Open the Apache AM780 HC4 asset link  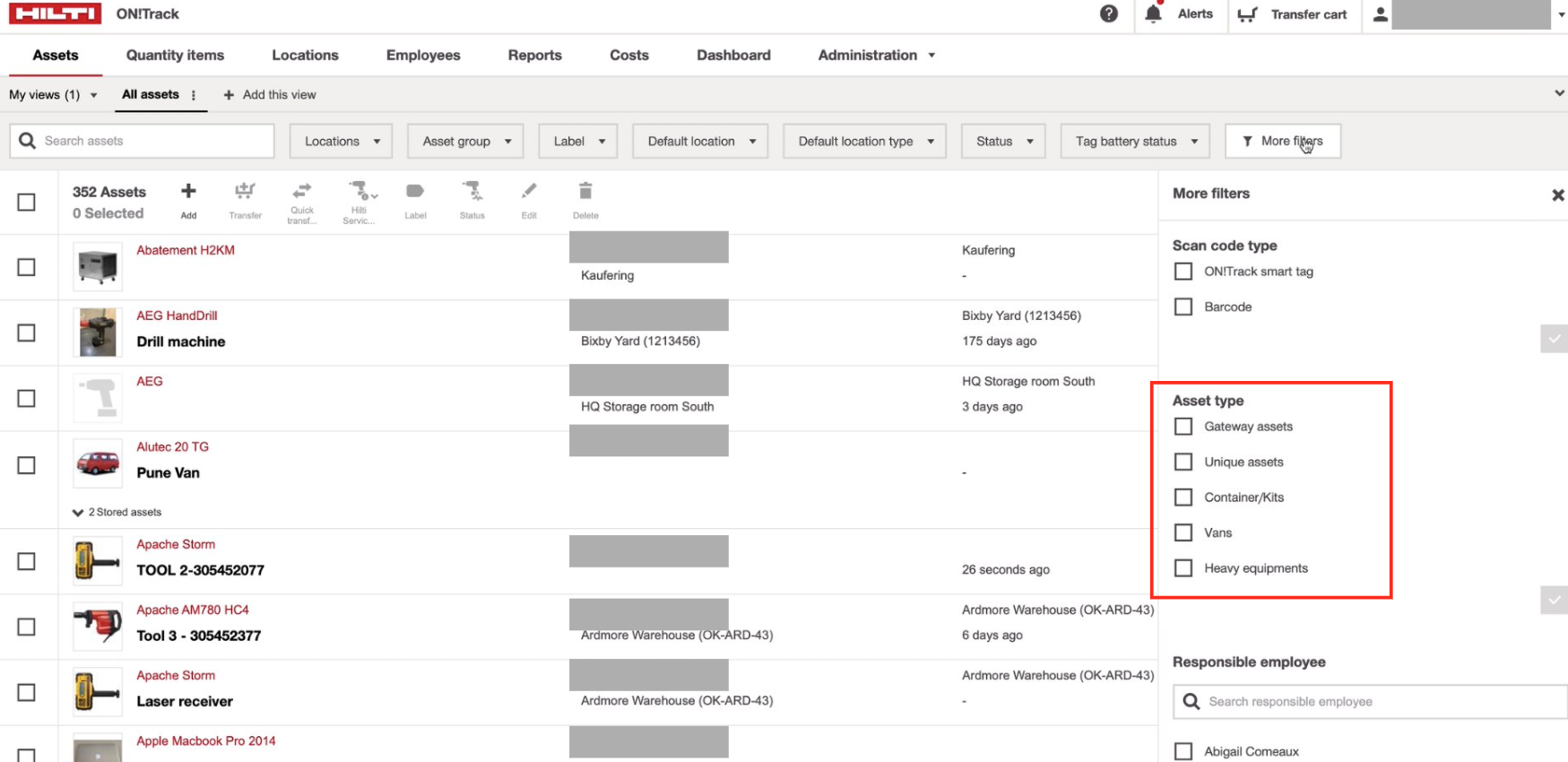point(193,610)
